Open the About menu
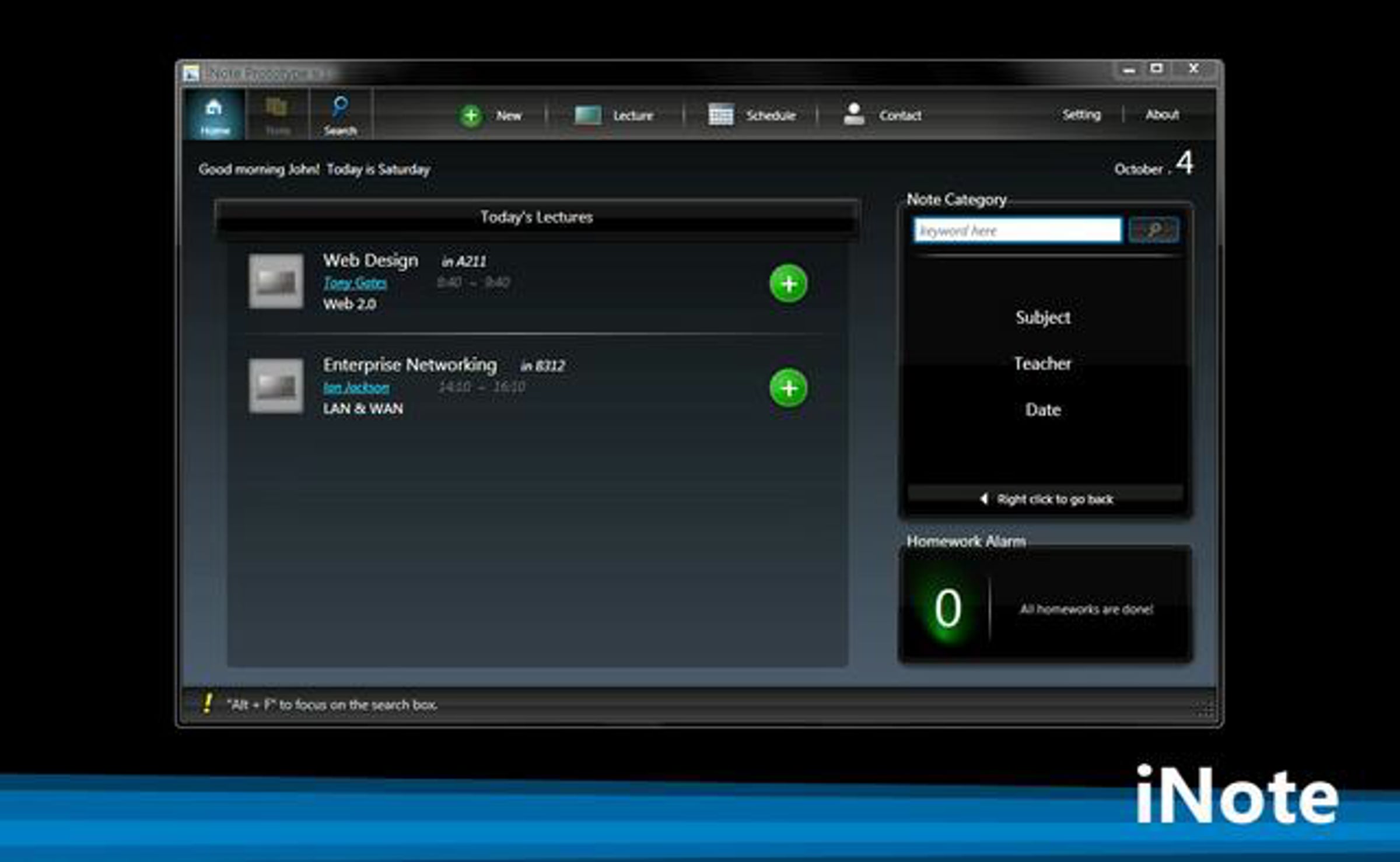 (1162, 115)
